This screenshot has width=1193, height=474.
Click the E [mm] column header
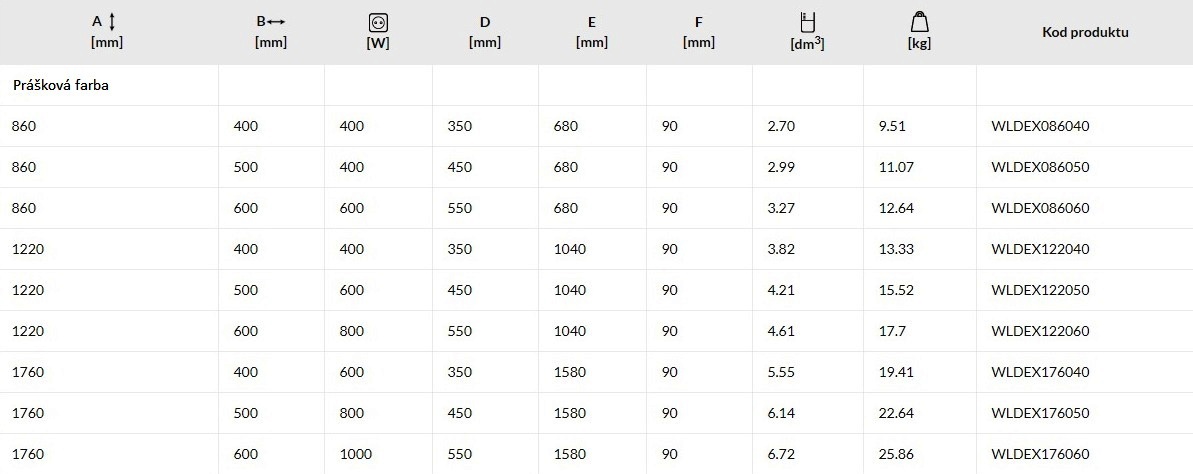pos(592,32)
